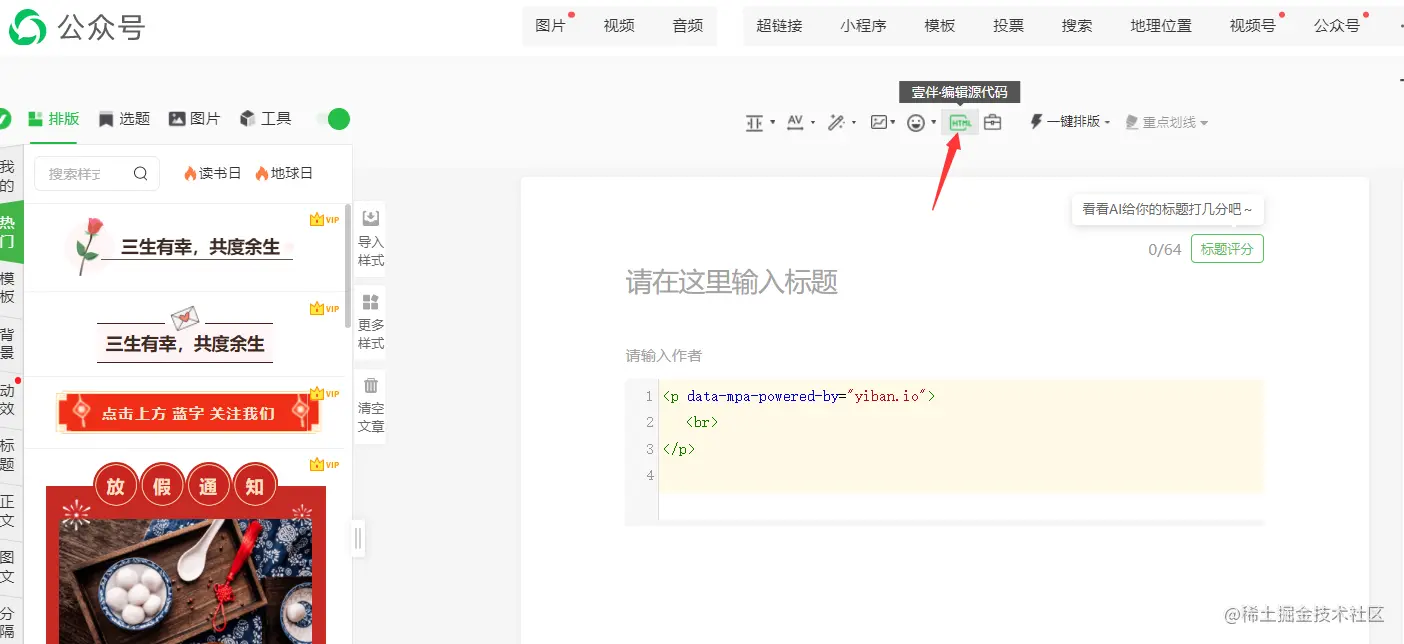The height and width of the screenshot is (644, 1404).
Task: Click line 4 in the code editor
Action: coord(960,475)
